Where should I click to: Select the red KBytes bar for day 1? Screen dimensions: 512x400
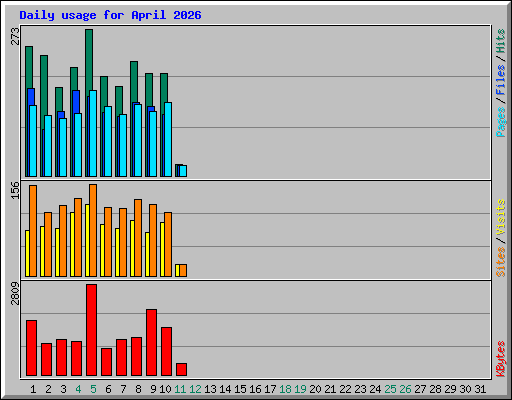31,348
